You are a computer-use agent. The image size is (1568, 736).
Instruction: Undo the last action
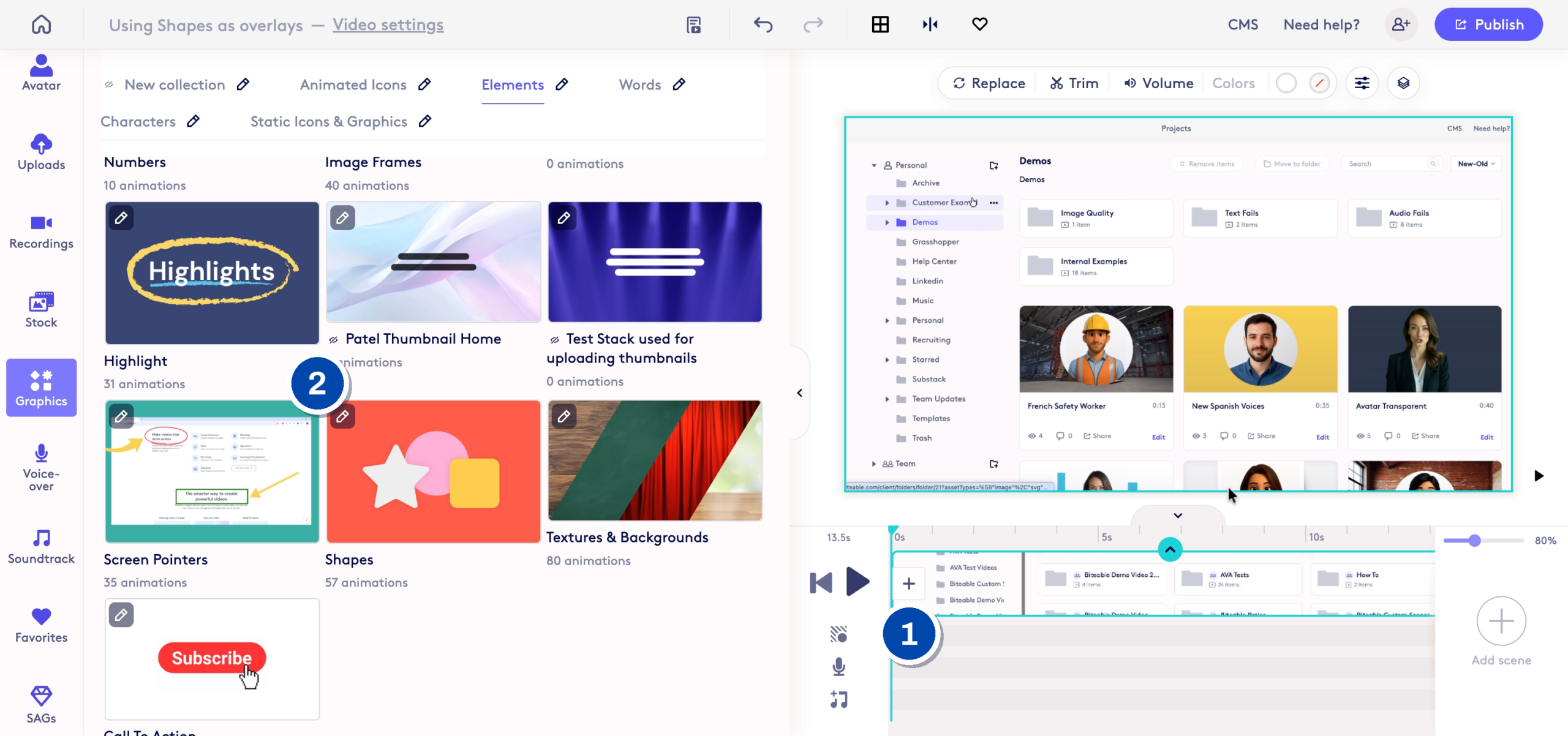[763, 24]
